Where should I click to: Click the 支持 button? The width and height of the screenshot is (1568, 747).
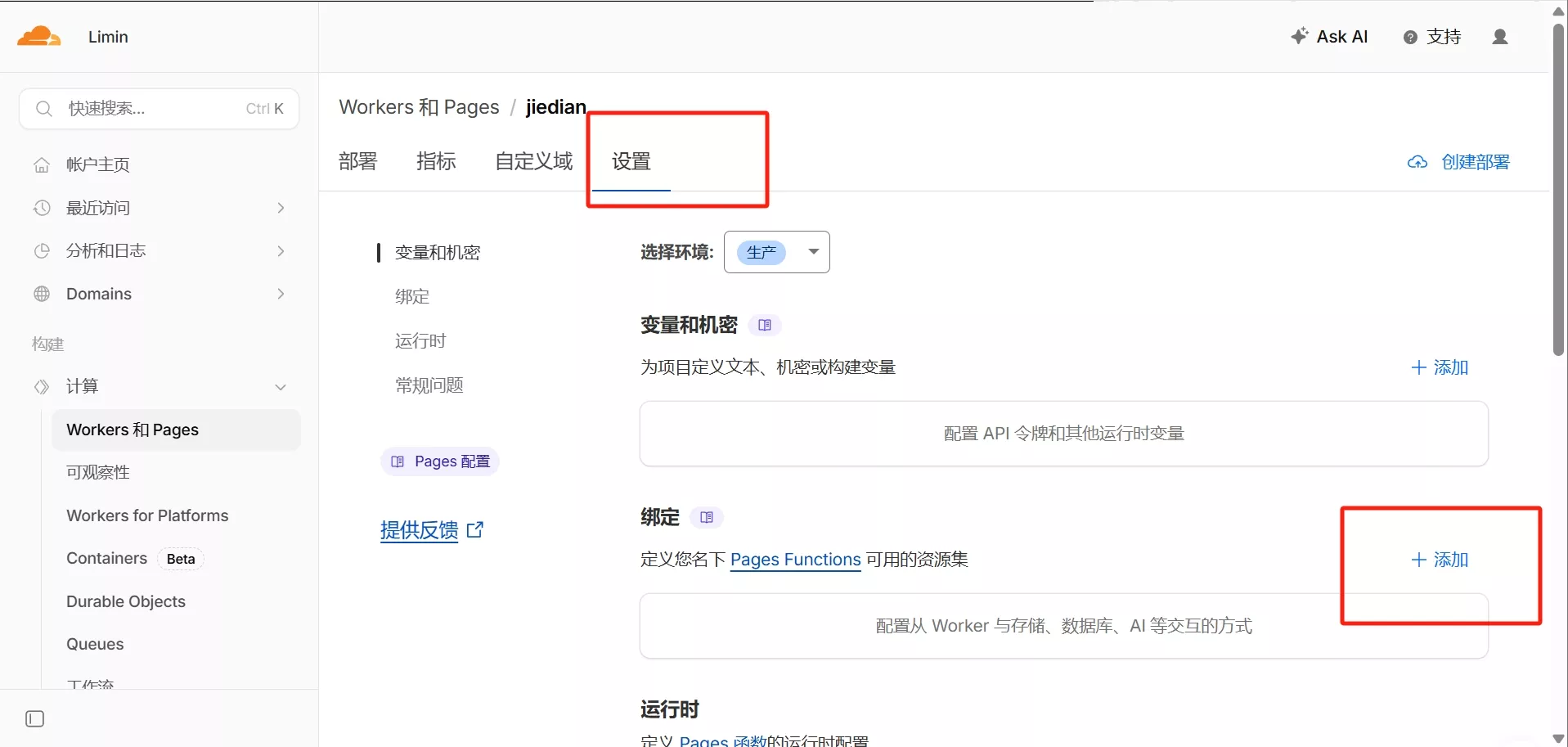coord(1432,37)
